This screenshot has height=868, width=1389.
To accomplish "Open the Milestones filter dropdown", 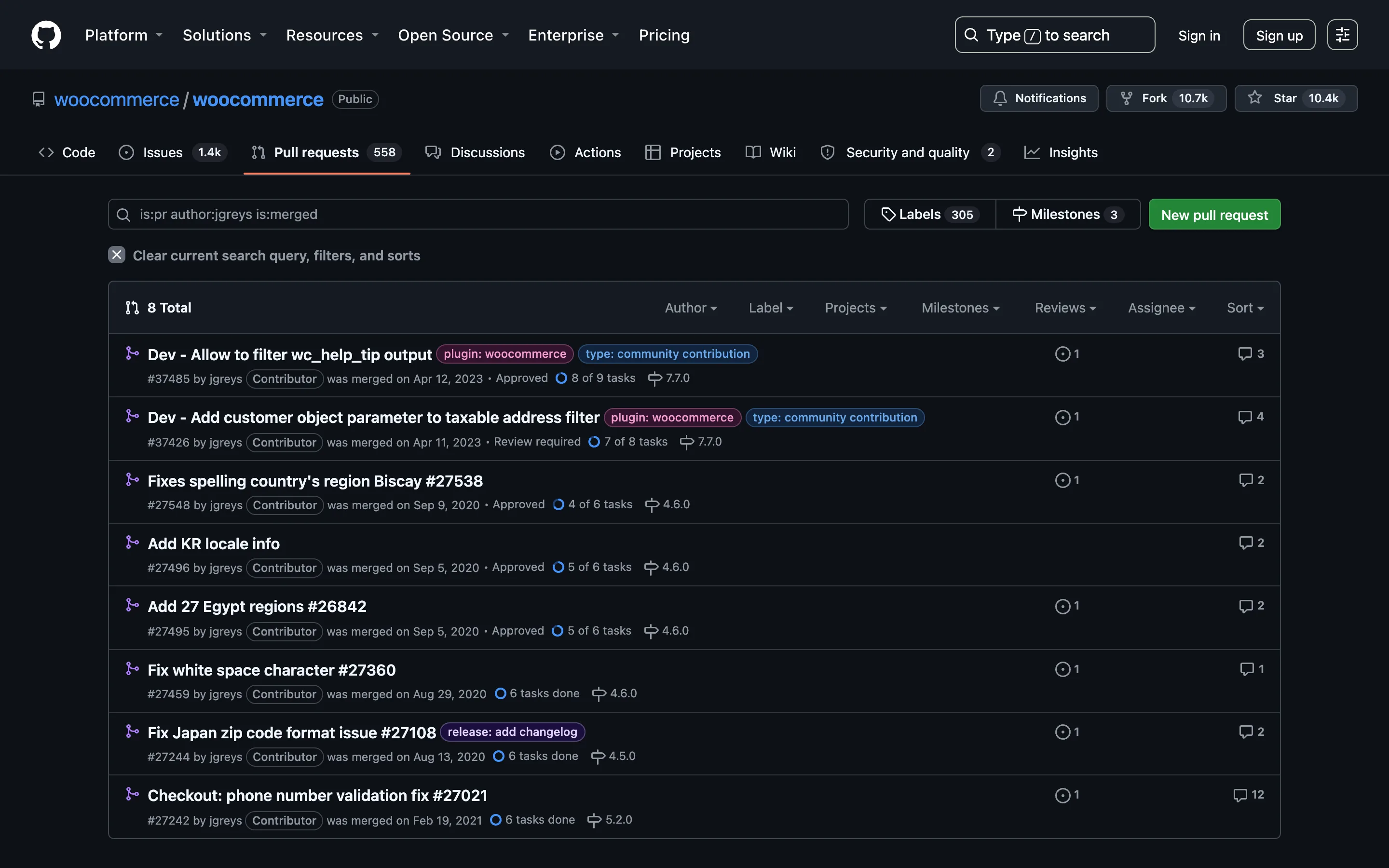I will click(961, 308).
